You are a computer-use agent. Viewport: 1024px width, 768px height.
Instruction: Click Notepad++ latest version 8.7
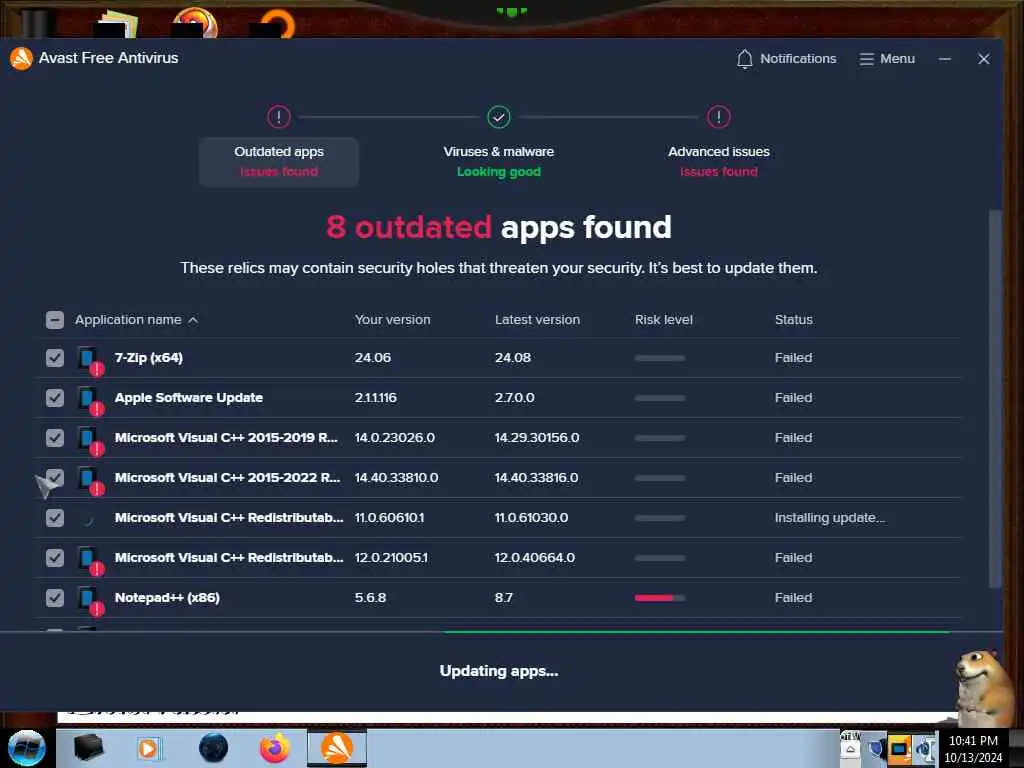point(504,597)
